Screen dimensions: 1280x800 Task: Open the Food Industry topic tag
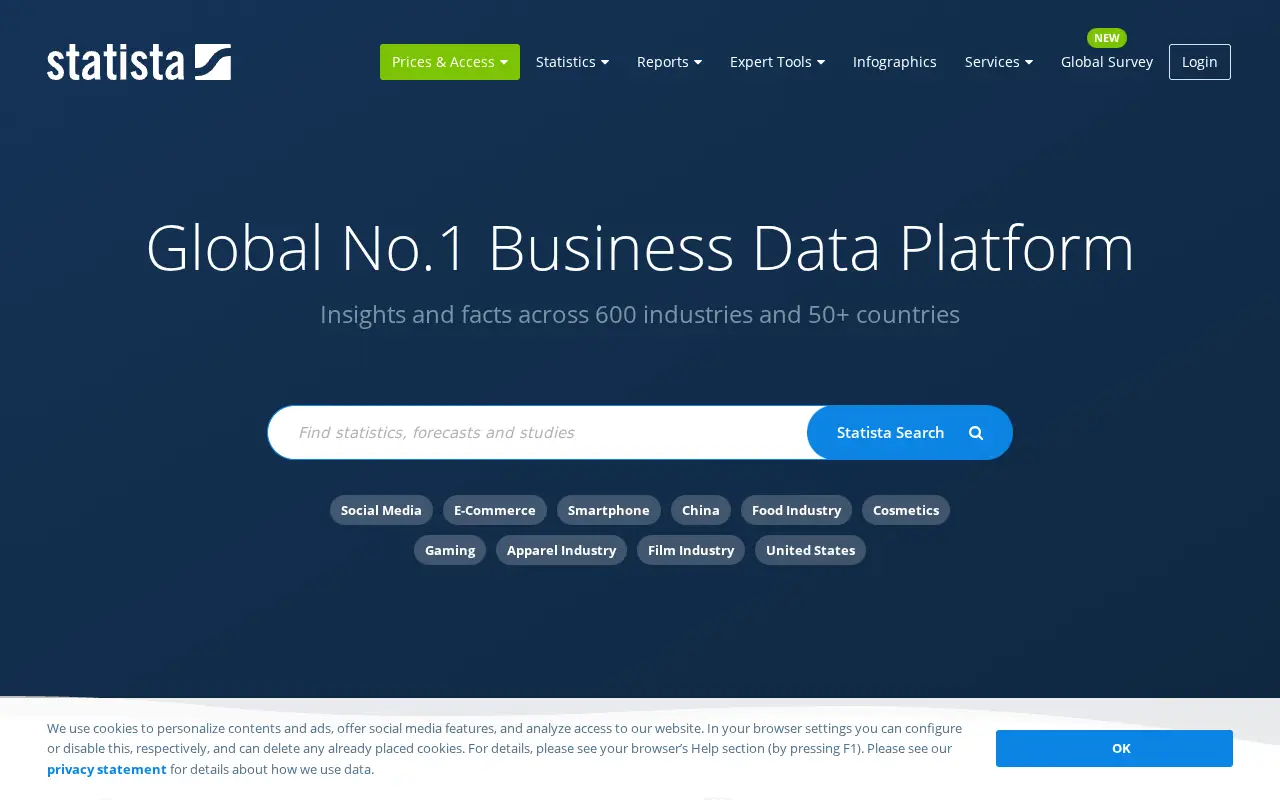(796, 510)
